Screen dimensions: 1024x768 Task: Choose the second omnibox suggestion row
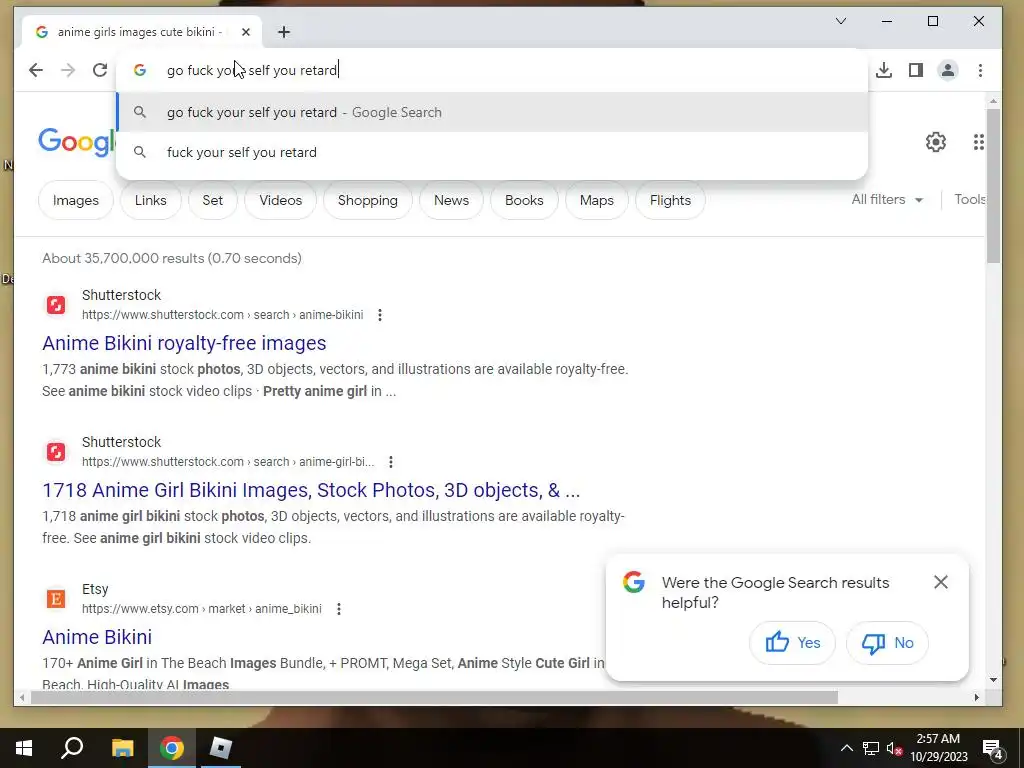click(x=492, y=152)
